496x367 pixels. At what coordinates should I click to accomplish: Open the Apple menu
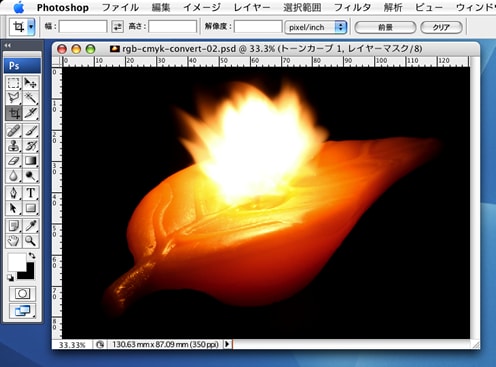pos(19,7)
